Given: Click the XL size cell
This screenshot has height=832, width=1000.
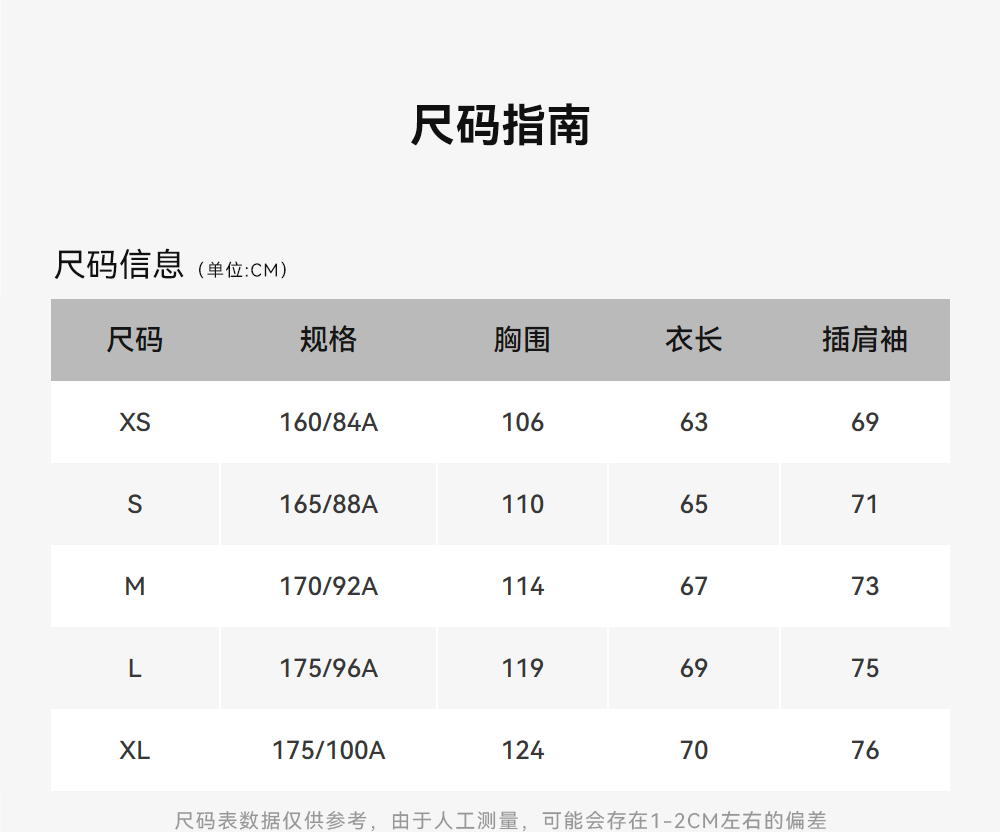Looking at the screenshot, I should pos(135,750).
